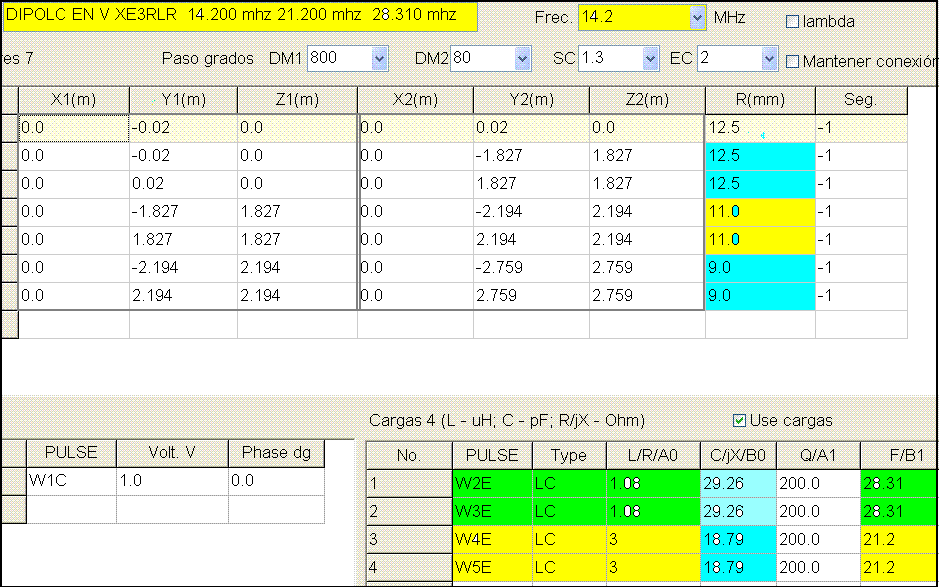Open the DM1 dropdown showing 800
The image size is (939, 587).
380,59
